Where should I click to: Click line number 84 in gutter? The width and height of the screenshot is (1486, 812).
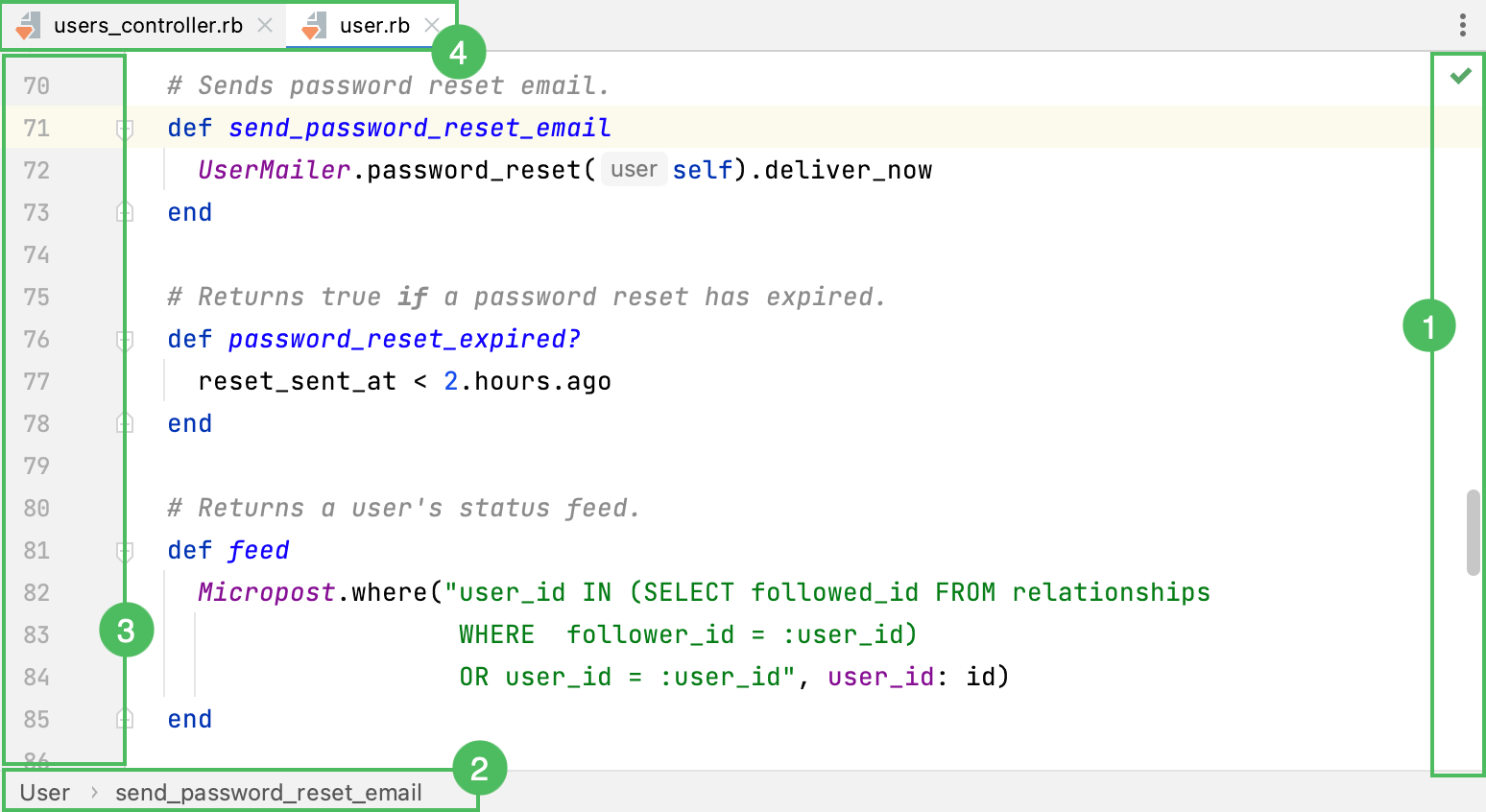pyautogui.click(x=36, y=678)
